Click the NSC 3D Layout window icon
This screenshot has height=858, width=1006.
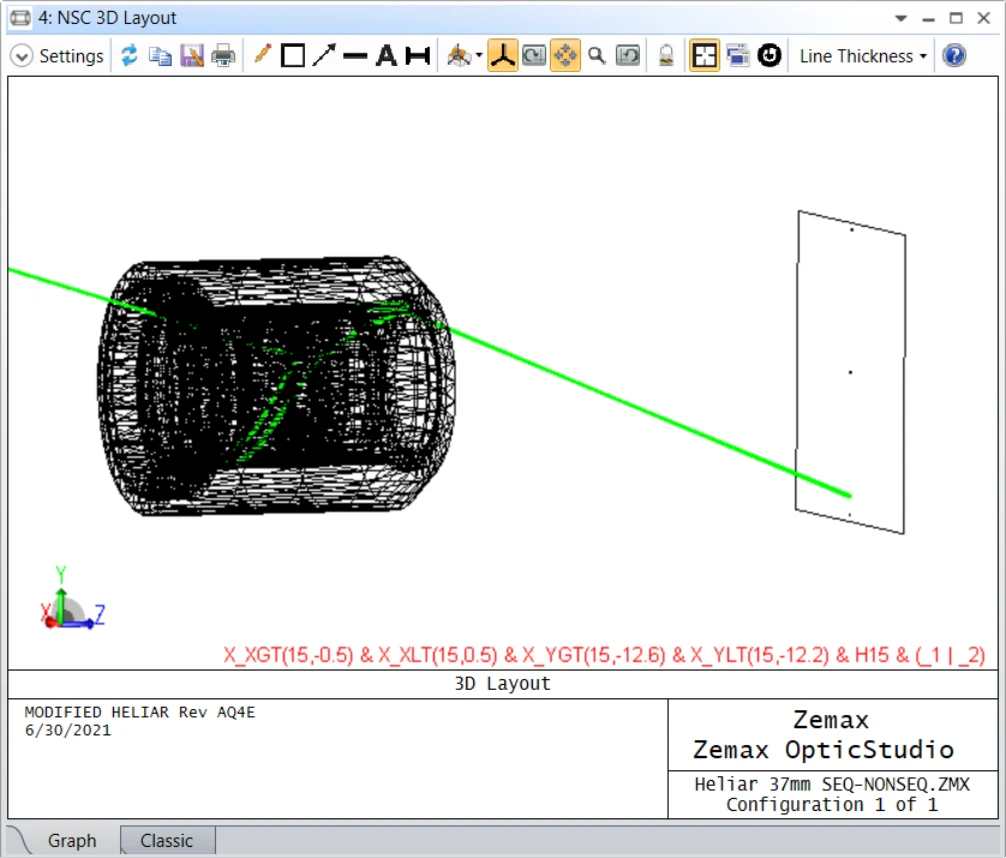(x=20, y=18)
